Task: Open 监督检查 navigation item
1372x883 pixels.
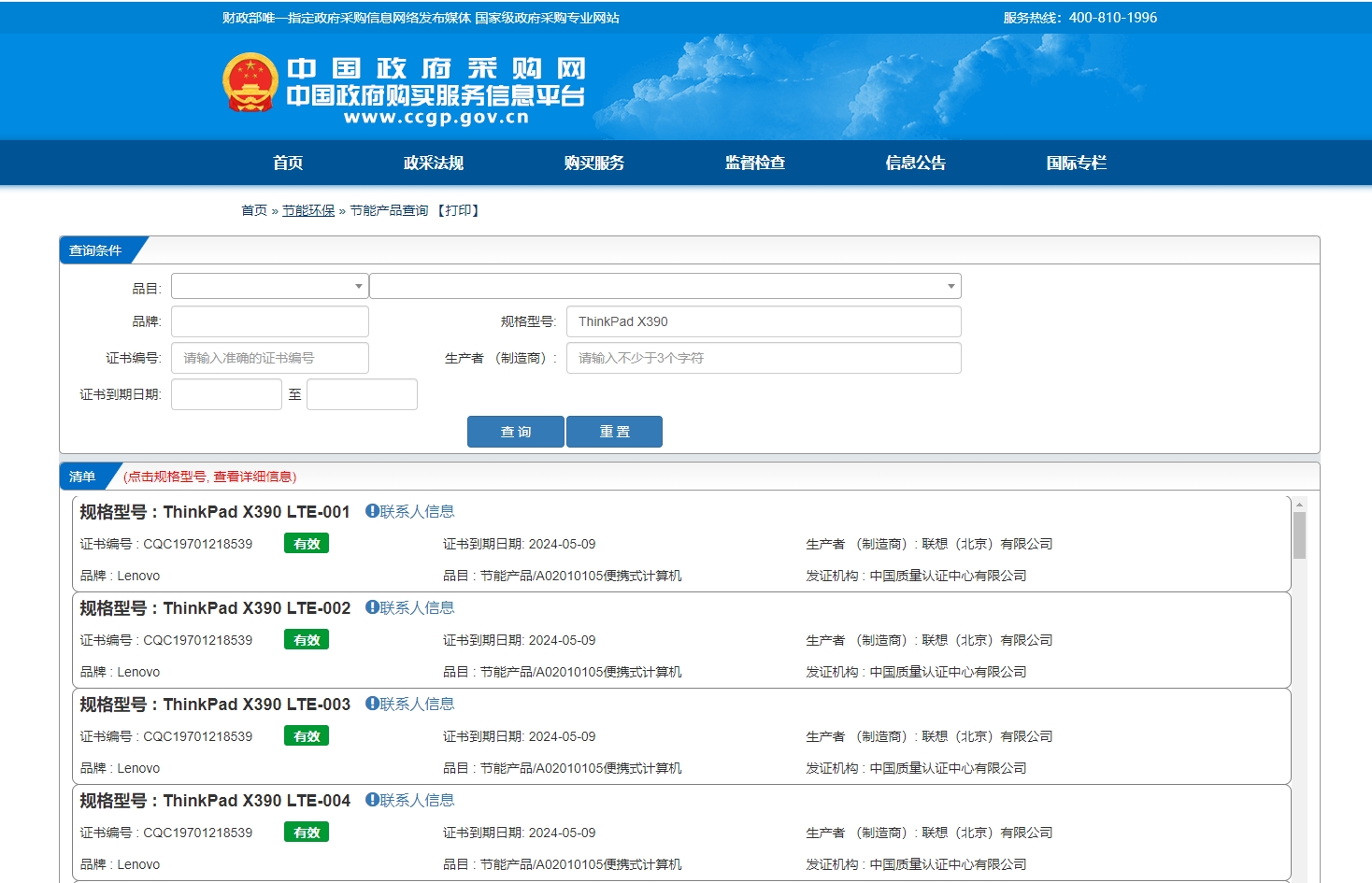Action: [755, 163]
